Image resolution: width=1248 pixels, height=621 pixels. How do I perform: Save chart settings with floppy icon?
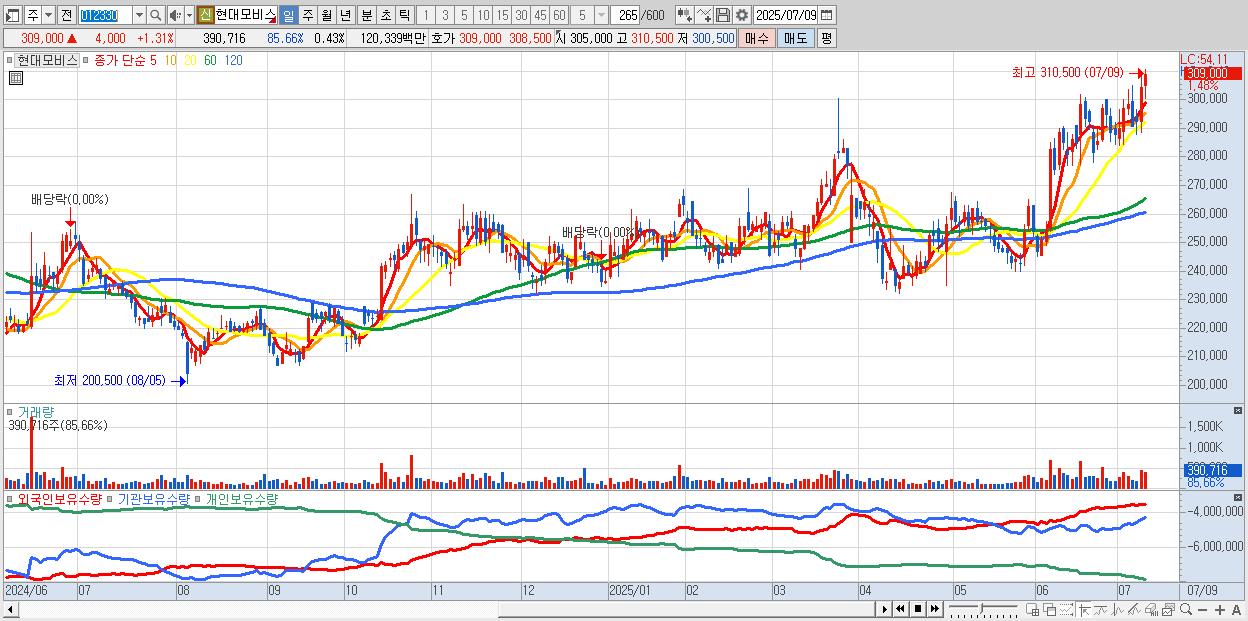click(x=722, y=15)
